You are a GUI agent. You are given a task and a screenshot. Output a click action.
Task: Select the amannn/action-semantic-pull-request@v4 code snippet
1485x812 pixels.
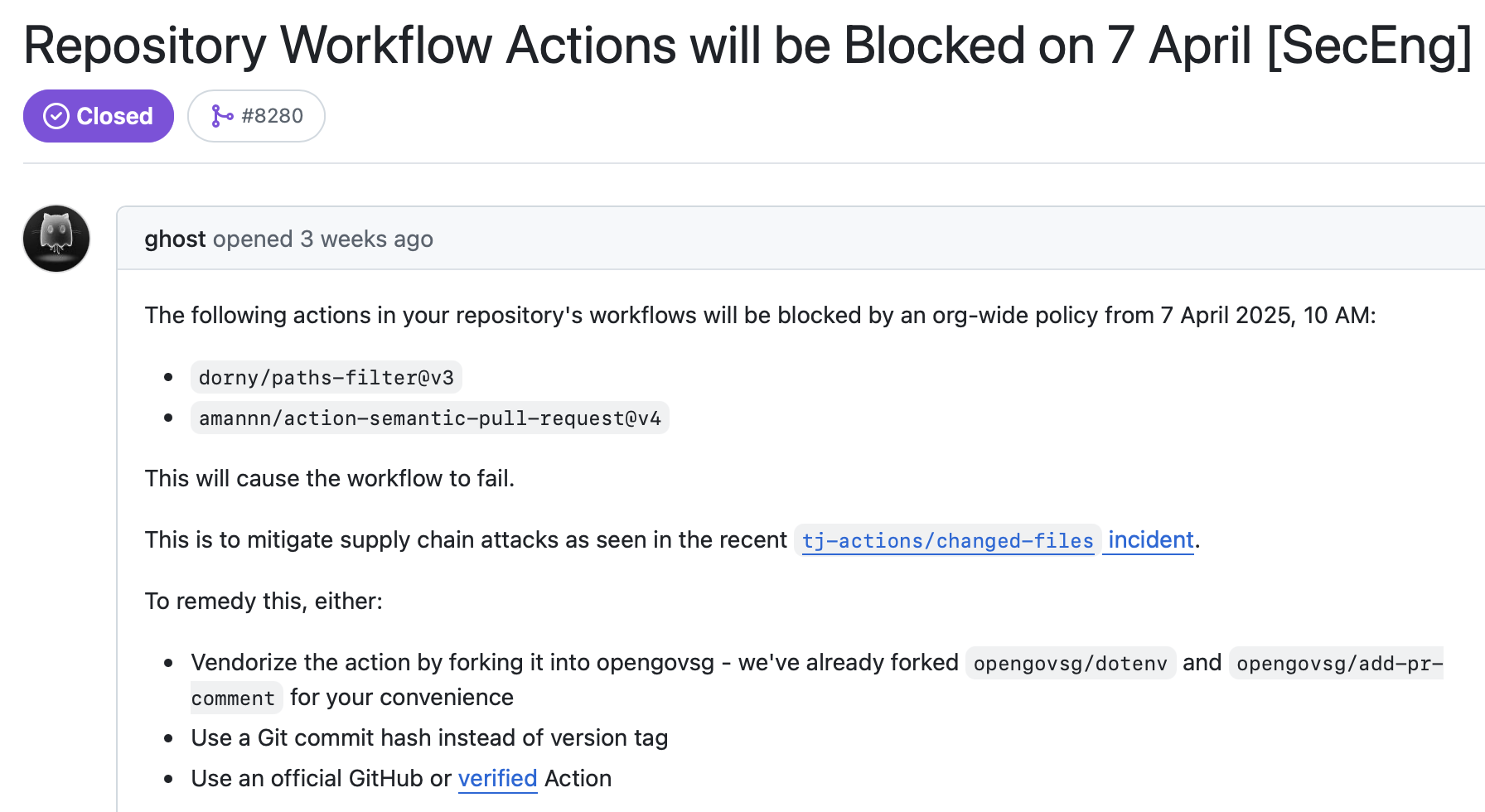pos(429,418)
